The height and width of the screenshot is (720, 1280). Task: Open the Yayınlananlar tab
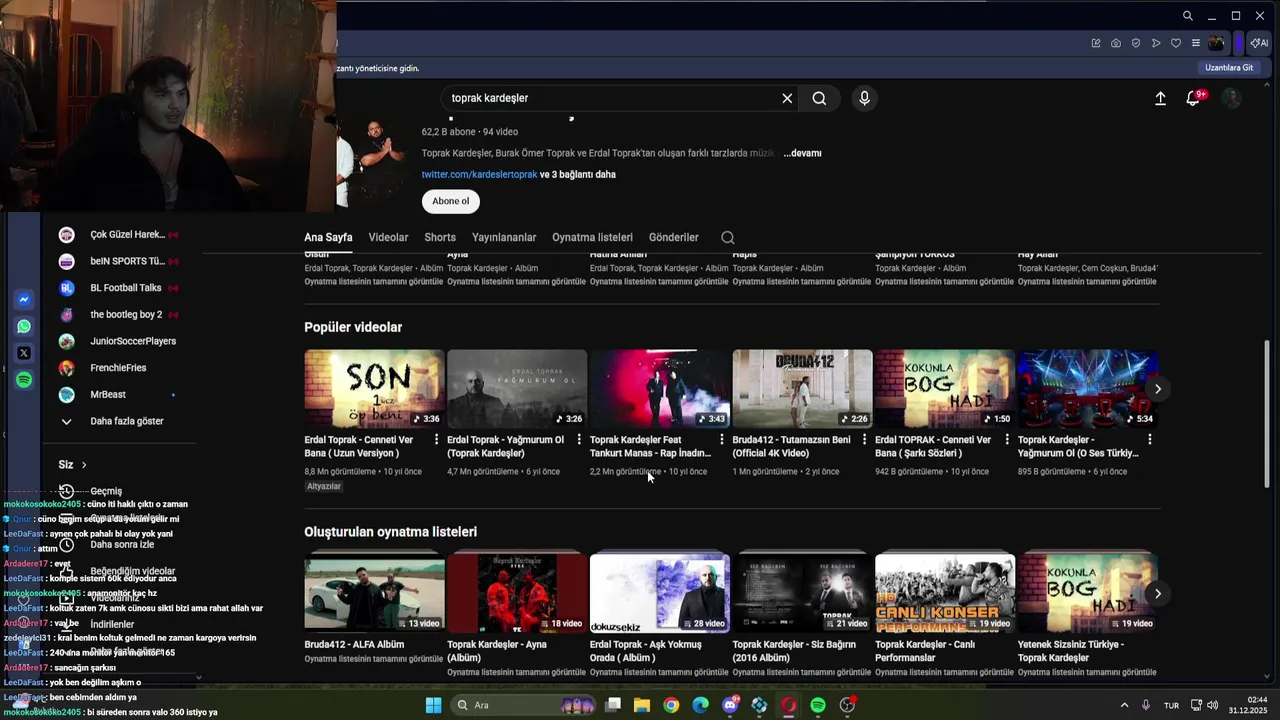(x=504, y=238)
